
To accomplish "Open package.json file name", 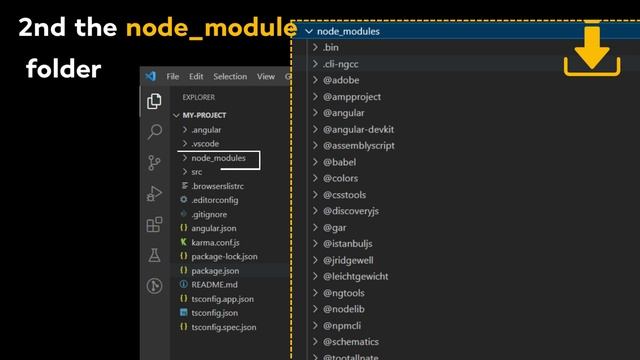I will tap(216, 271).
